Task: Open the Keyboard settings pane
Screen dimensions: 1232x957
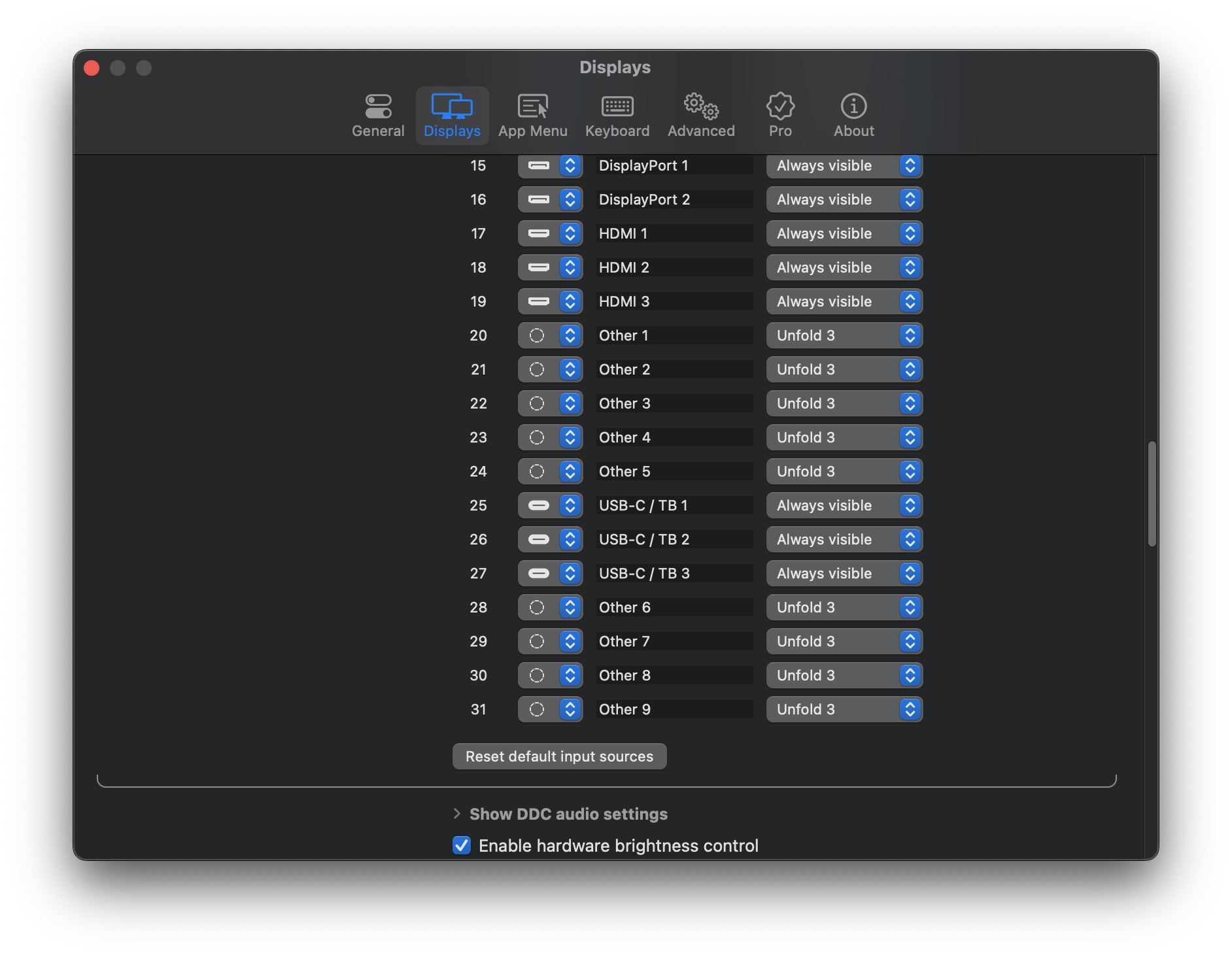Action: 617,115
